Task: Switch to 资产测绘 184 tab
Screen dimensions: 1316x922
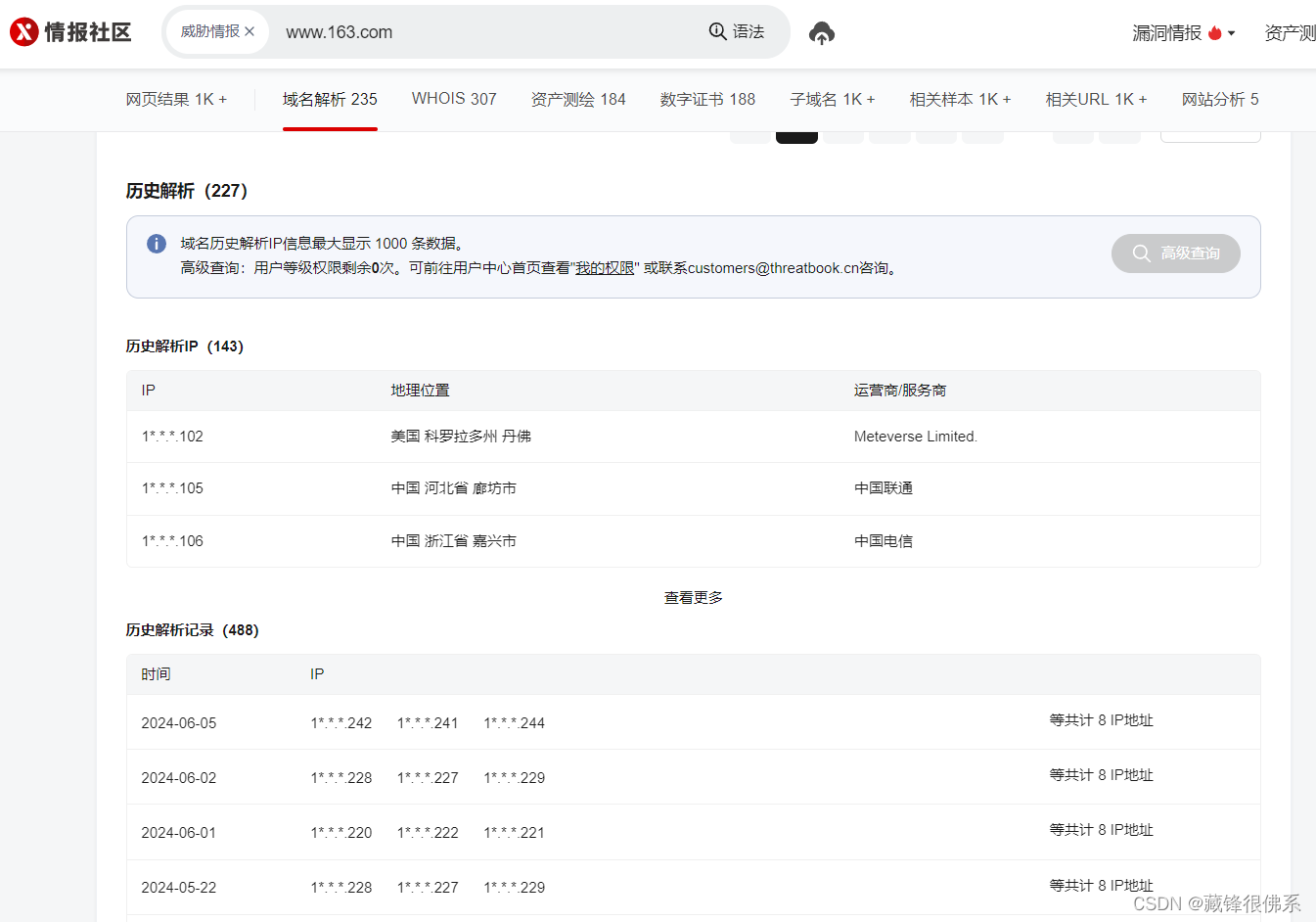Action: (x=578, y=100)
